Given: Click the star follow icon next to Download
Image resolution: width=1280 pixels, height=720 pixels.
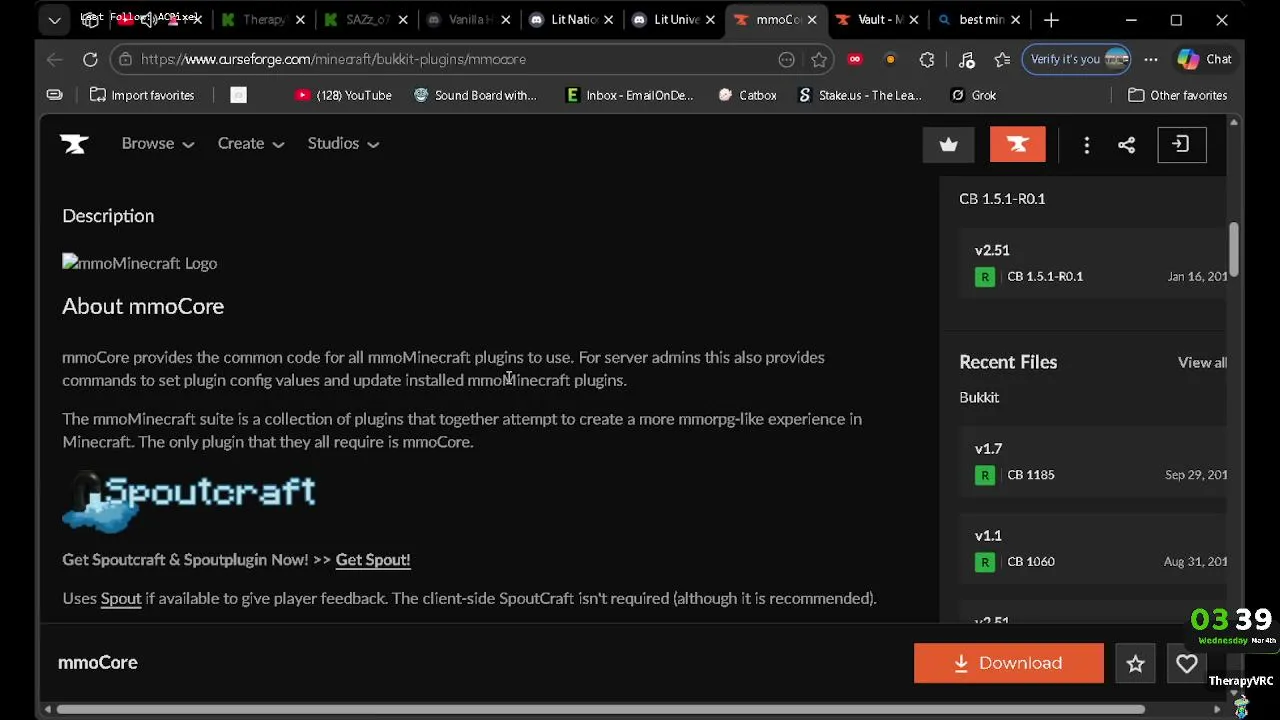Looking at the screenshot, I should click(1135, 663).
